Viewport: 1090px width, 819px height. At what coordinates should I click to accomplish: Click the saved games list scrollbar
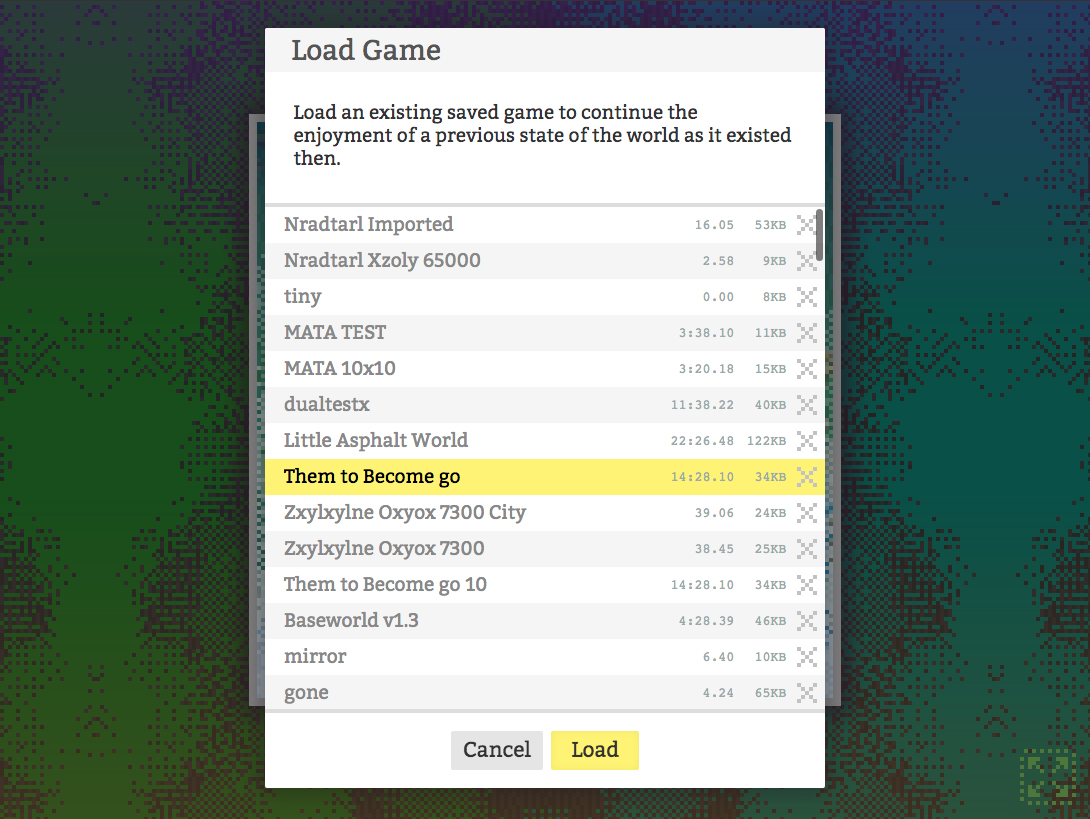pos(820,235)
